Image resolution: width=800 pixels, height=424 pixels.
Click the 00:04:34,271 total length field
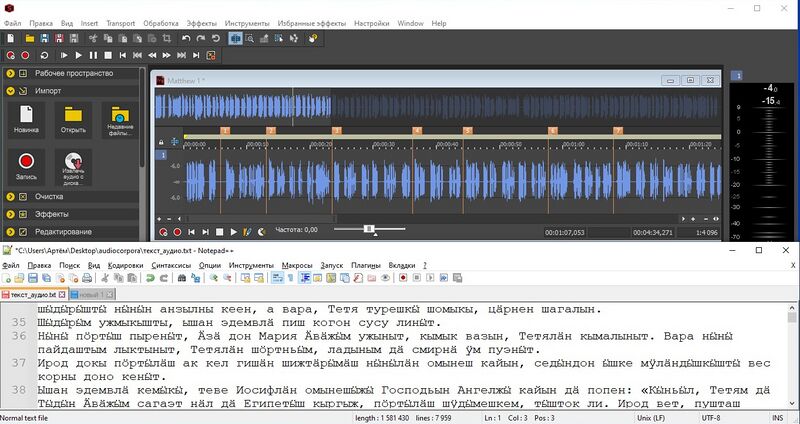pos(652,233)
